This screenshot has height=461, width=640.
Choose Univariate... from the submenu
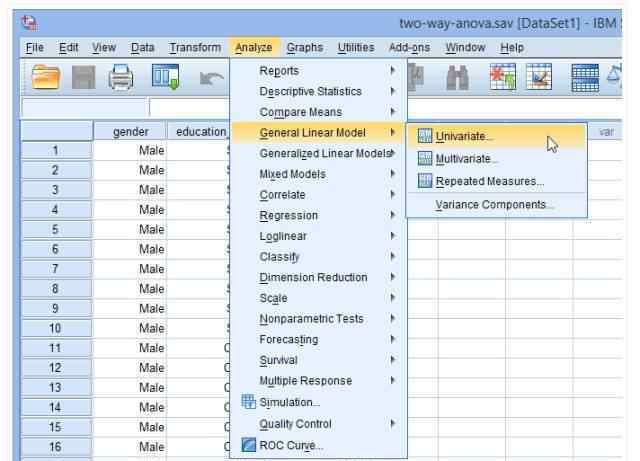pyautogui.click(x=496, y=136)
